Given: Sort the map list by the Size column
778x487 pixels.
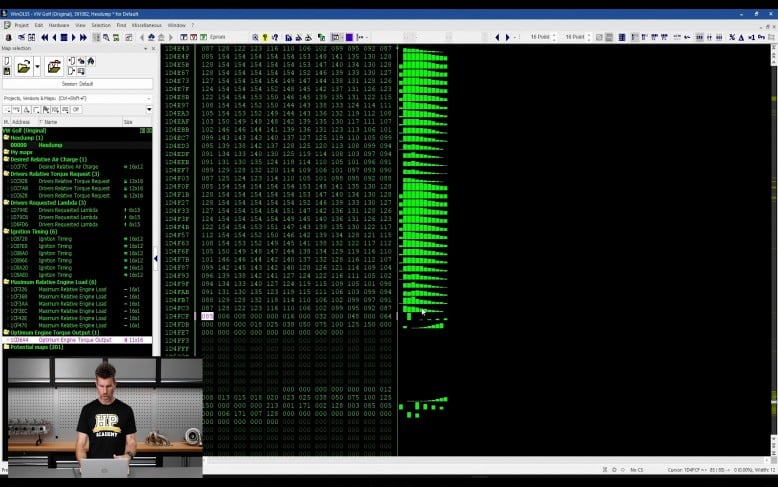Looking at the screenshot, I should coord(137,122).
